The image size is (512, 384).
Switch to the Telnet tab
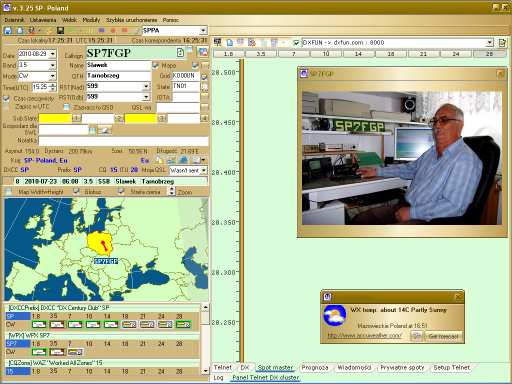[222, 367]
